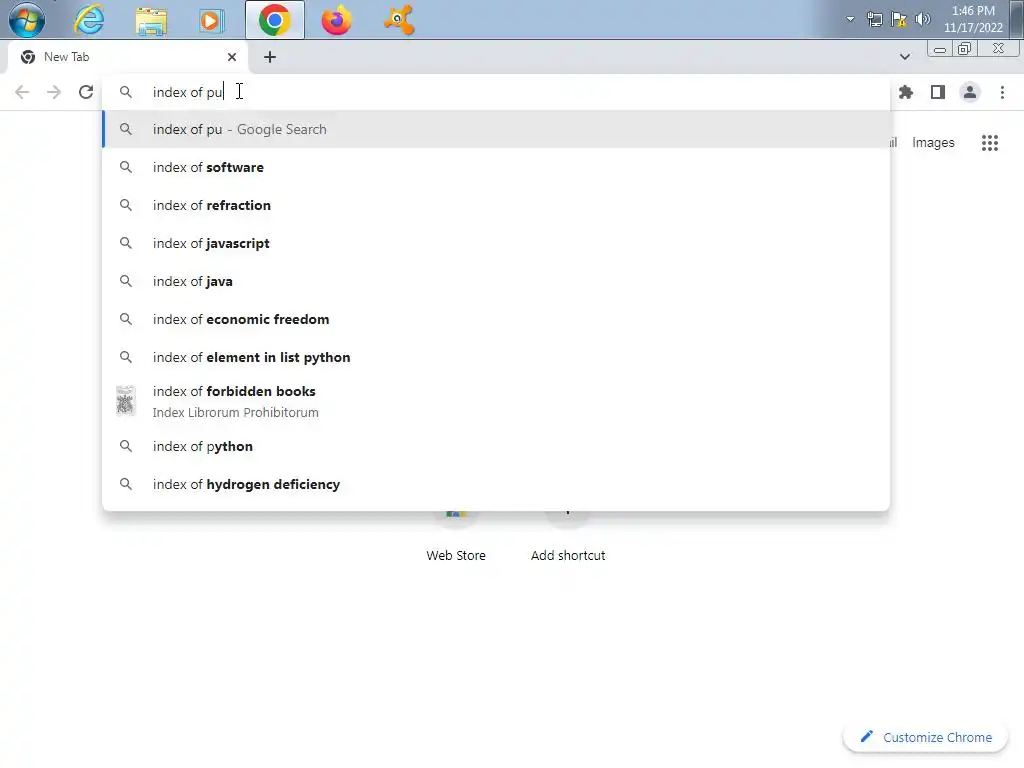Close the New Tab tab
This screenshot has width=1024, height=768.
point(232,57)
